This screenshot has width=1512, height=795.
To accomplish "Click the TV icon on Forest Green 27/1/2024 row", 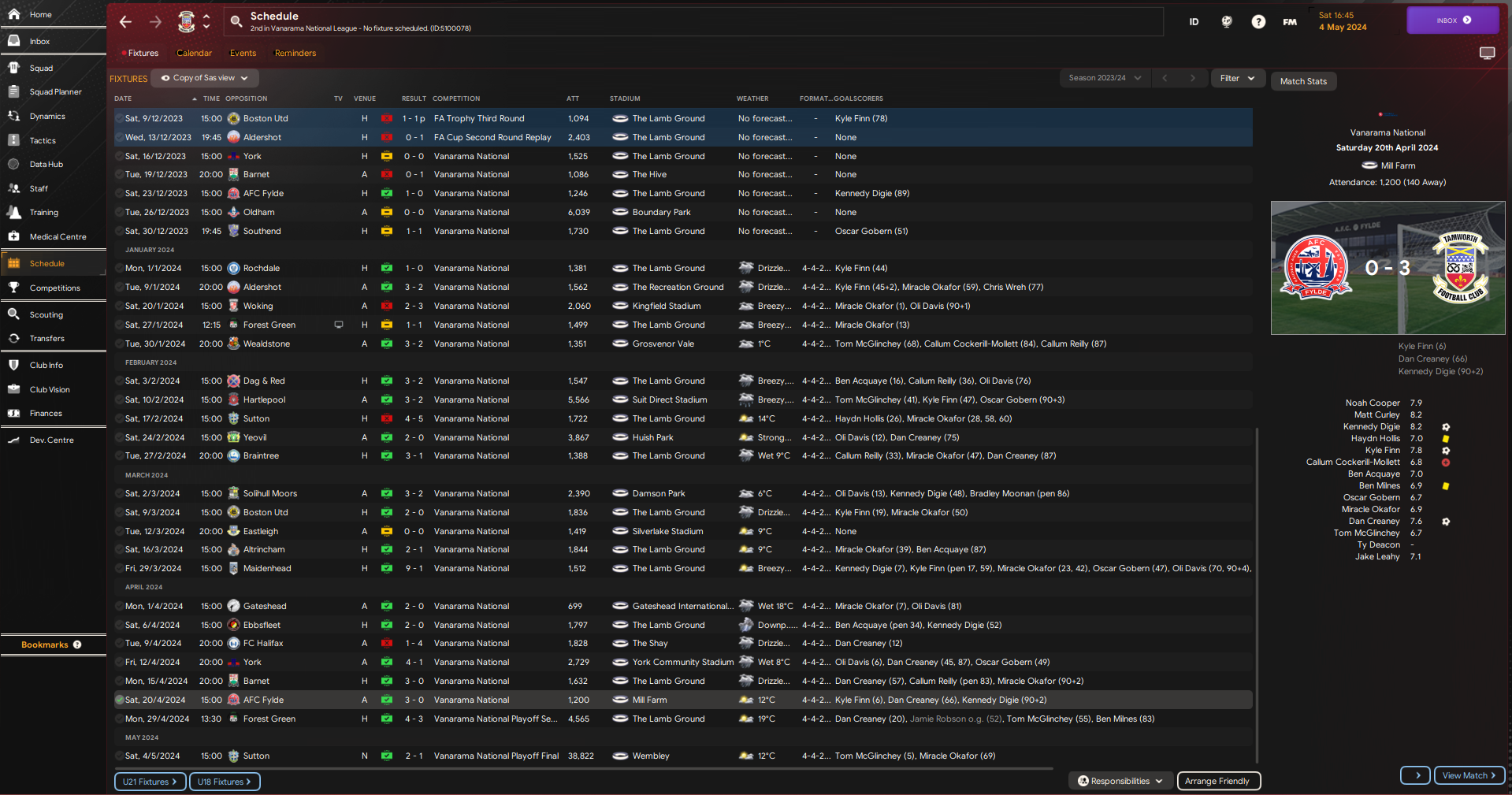I will click(339, 325).
